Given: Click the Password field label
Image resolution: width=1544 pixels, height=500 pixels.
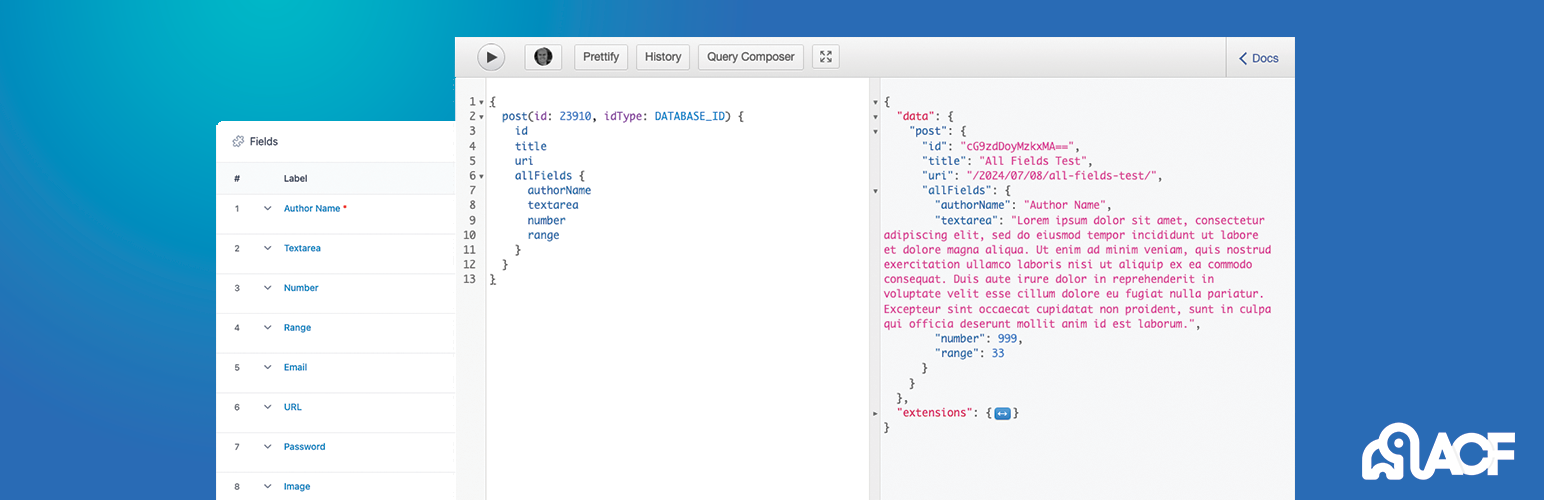Looking at the screenshot, I should (304, 447).
